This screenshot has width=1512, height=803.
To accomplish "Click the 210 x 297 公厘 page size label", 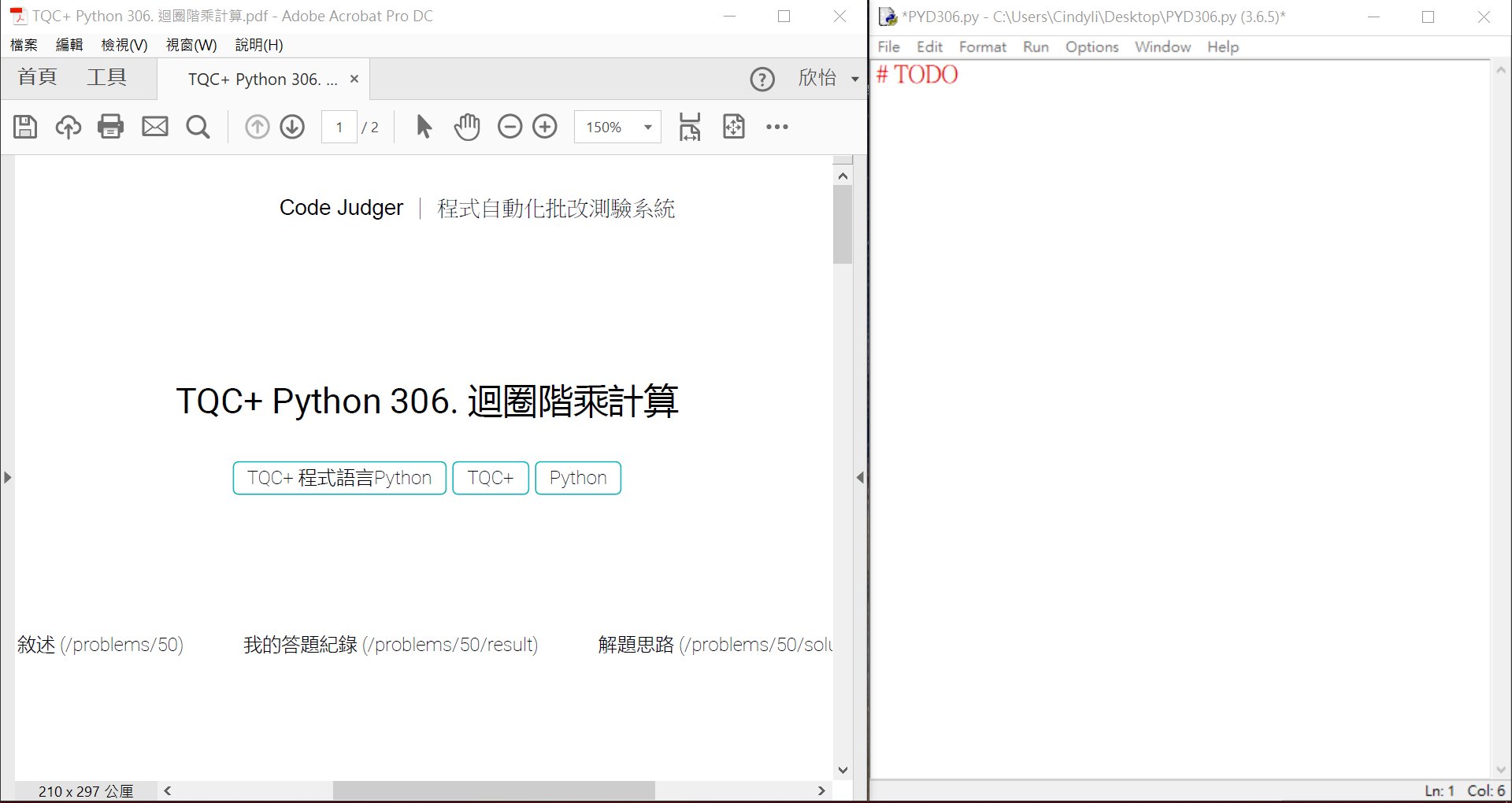I will tap(86, 791).
